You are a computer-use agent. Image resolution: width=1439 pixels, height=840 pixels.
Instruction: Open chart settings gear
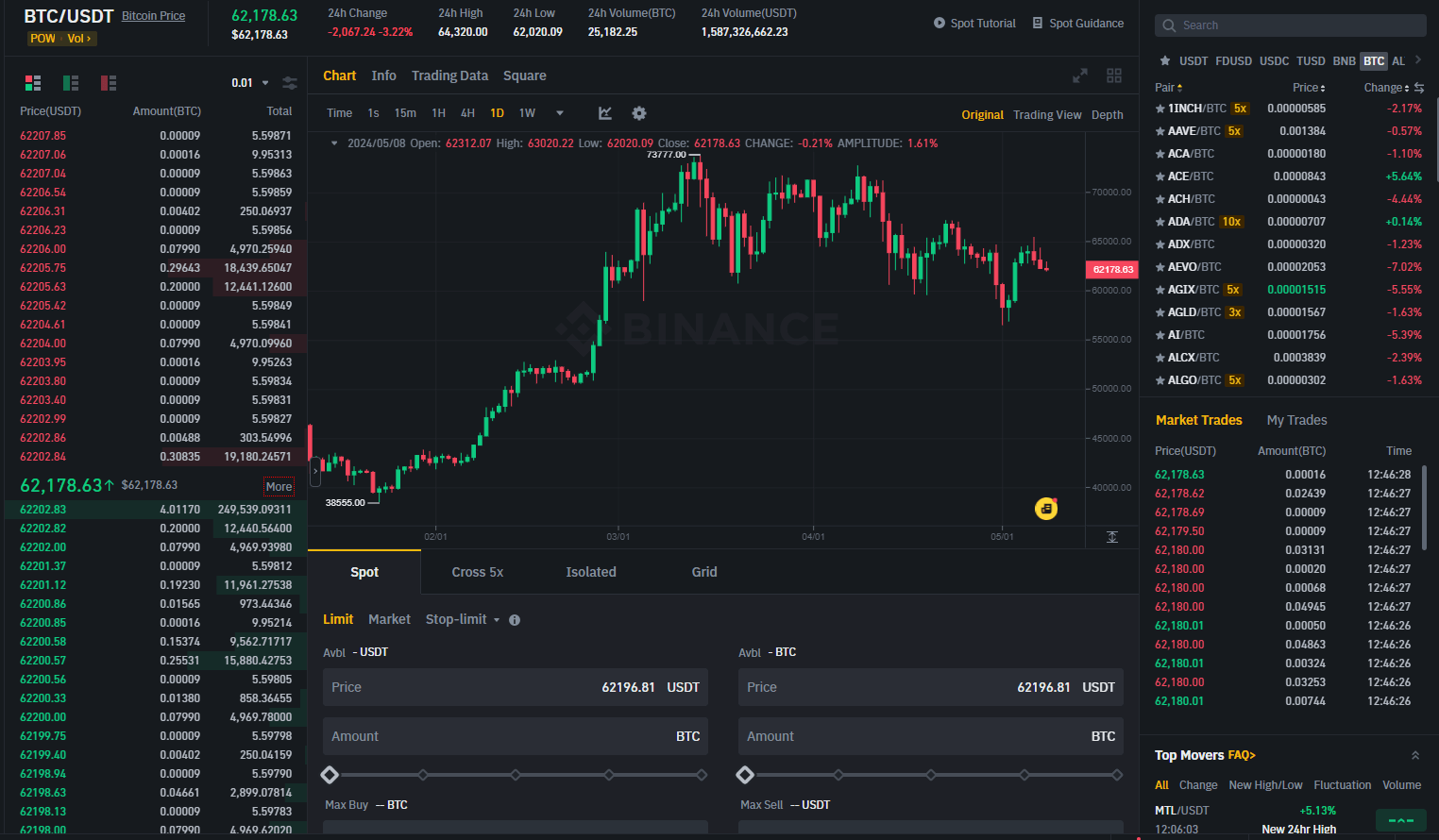pos(639,113)
